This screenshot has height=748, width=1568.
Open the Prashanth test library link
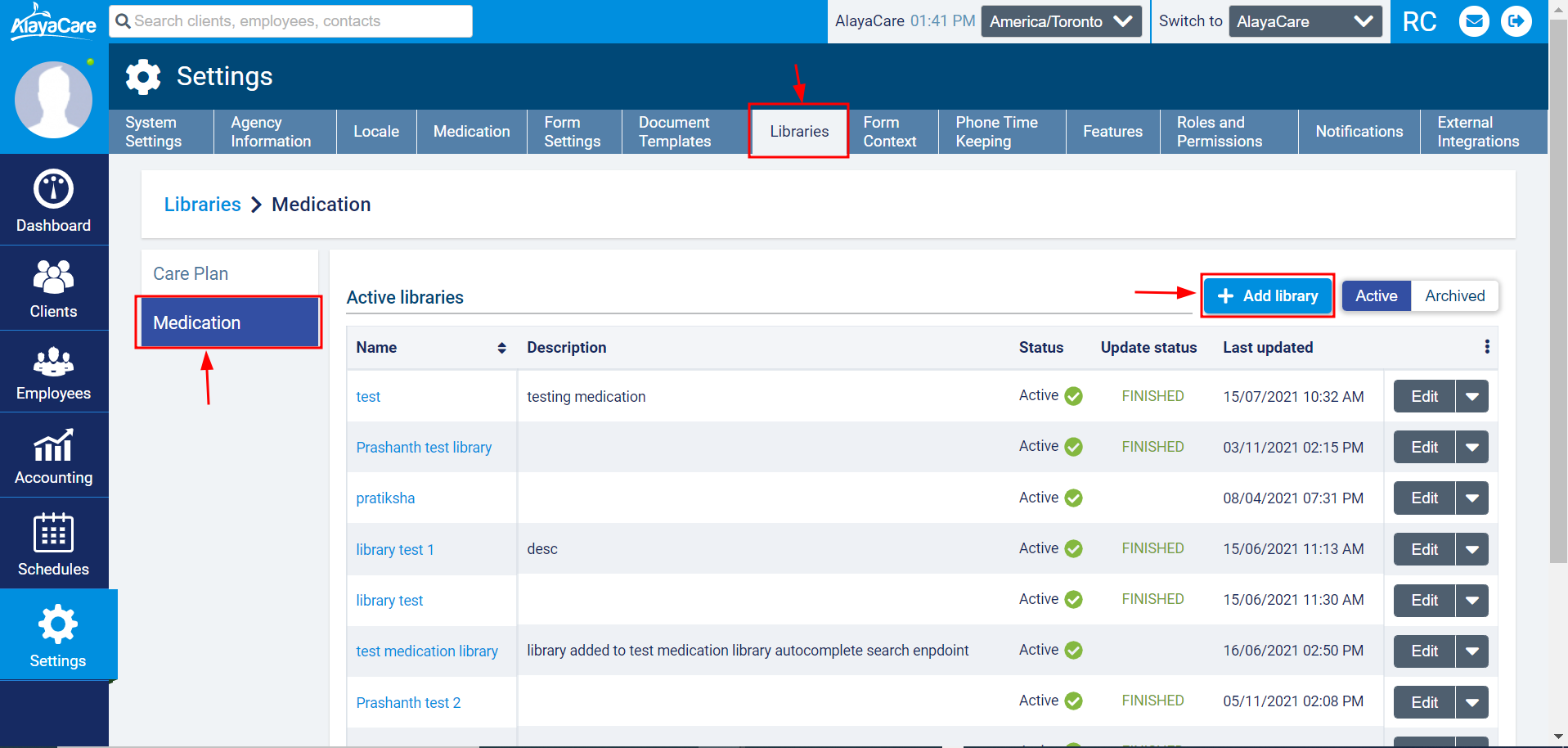(424, 448)
